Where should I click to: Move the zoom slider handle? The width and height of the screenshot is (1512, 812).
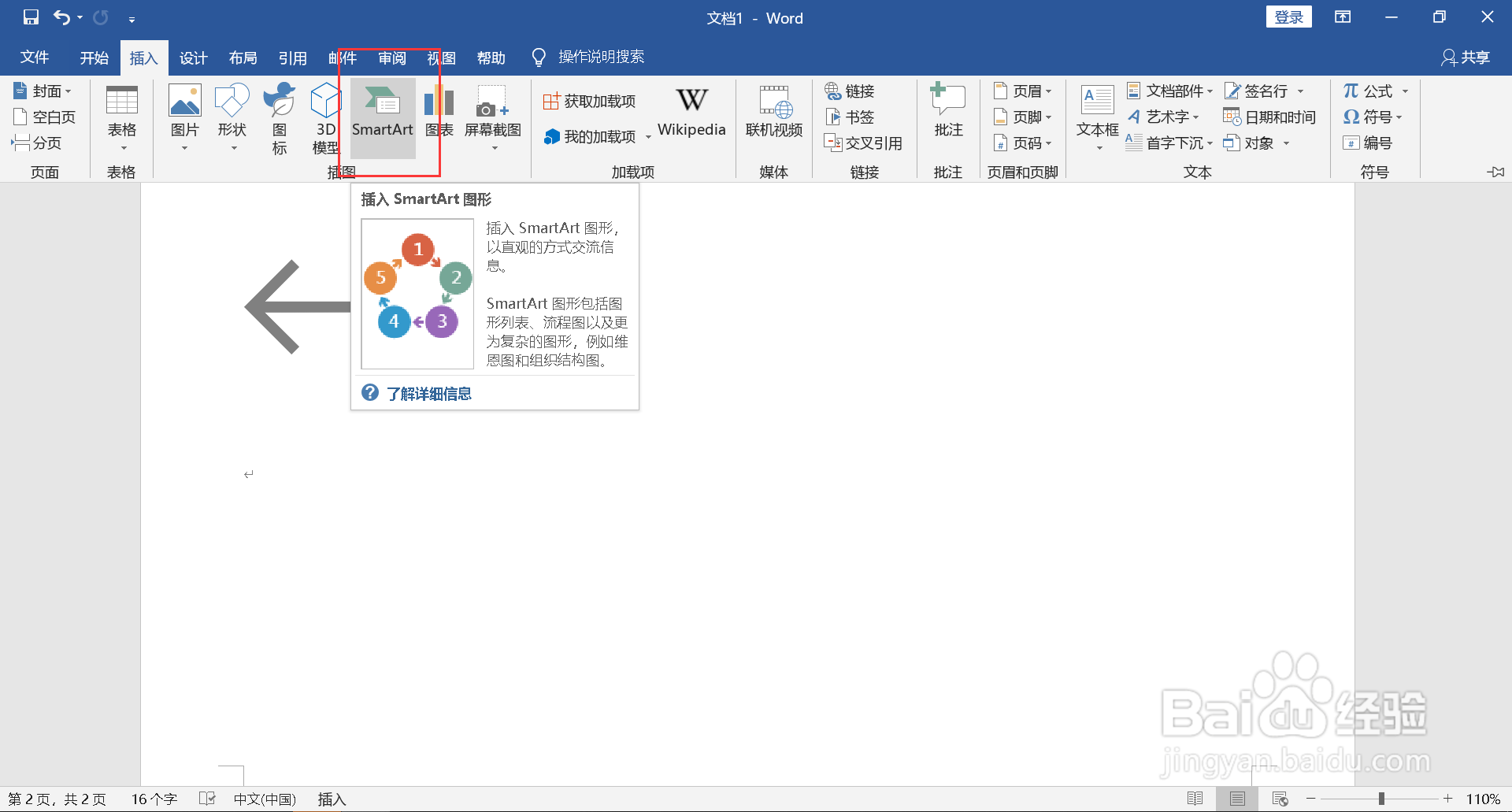tap(1381, 799)
